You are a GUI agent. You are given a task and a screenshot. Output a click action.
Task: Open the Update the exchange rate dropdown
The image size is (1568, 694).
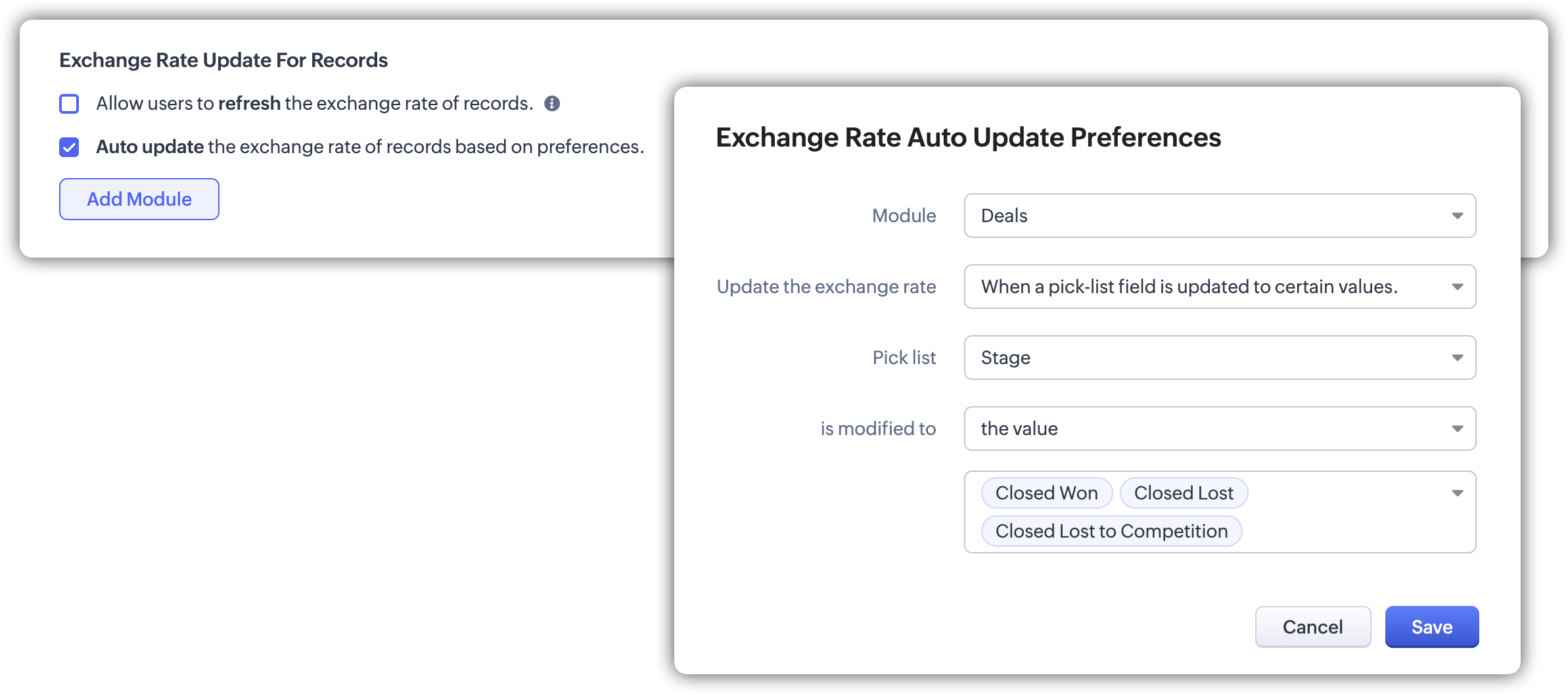point(1209,287)
